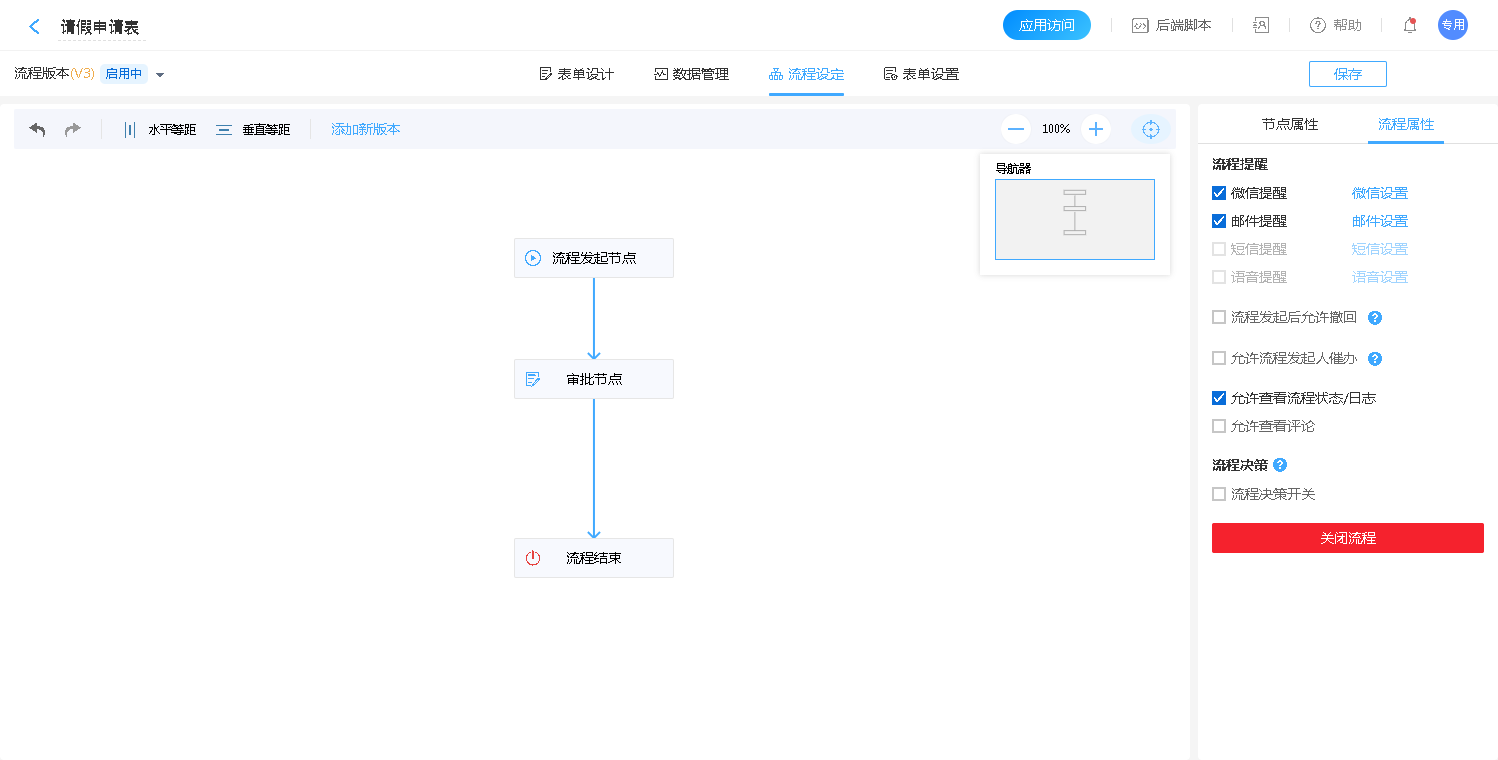
Task: Enable 流程发起后允许撤回 checkbox
Action: pyautogui.click(x=1219, y=317)
